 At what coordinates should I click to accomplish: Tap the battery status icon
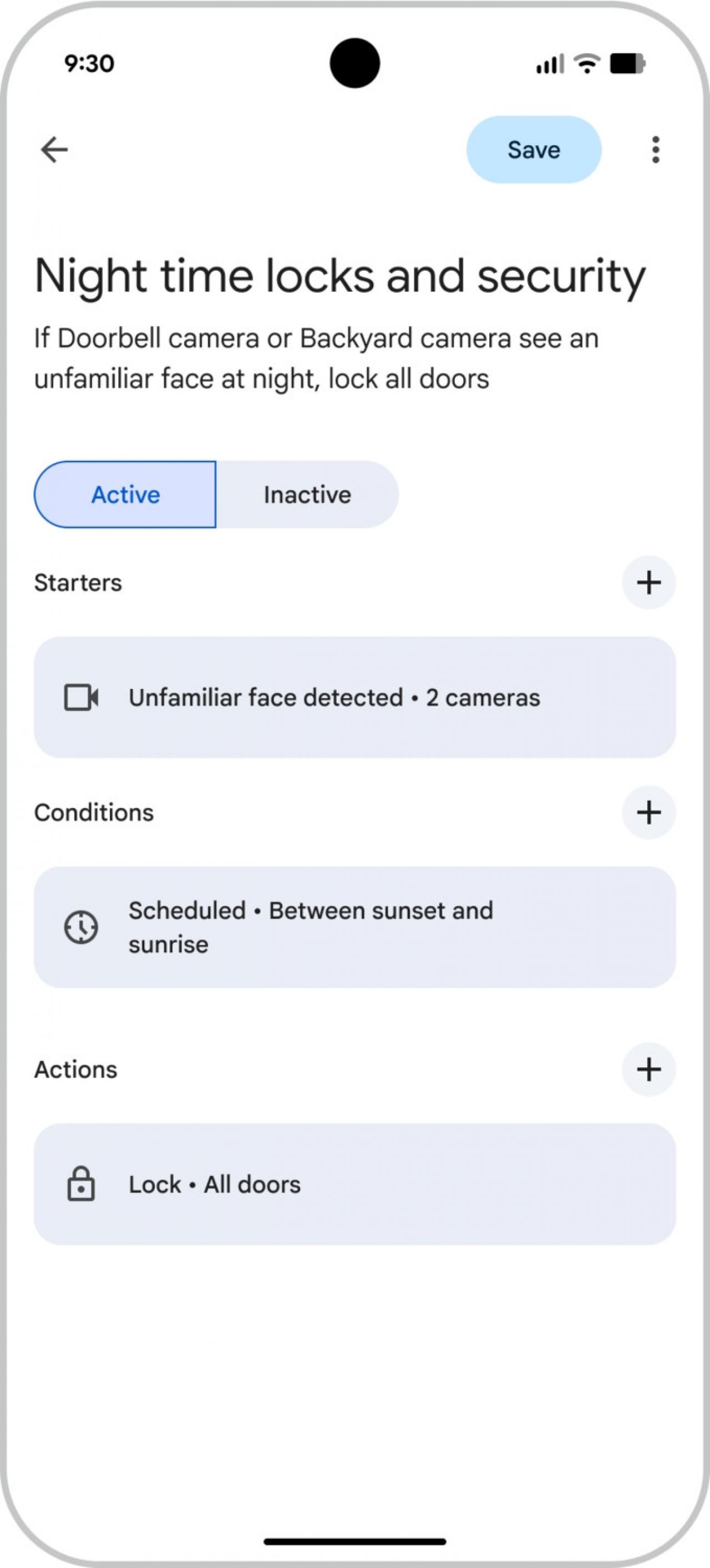coord(628,63)
